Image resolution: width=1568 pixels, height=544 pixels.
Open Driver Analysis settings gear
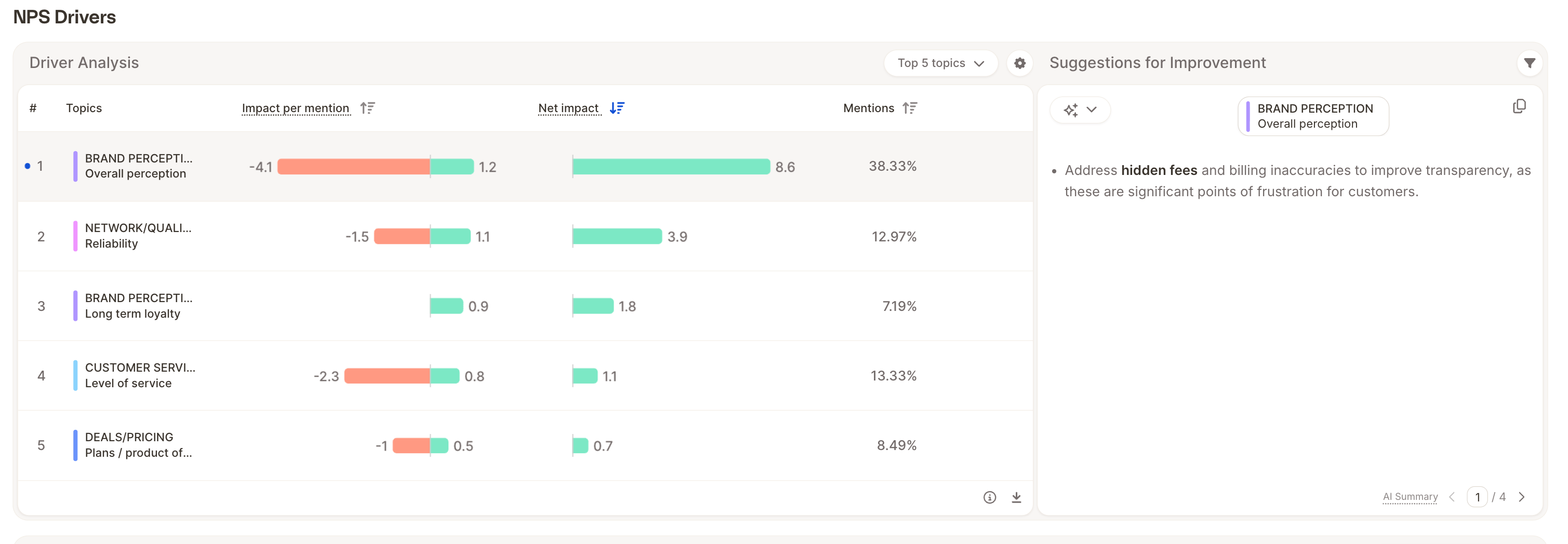coord(1019,63)
